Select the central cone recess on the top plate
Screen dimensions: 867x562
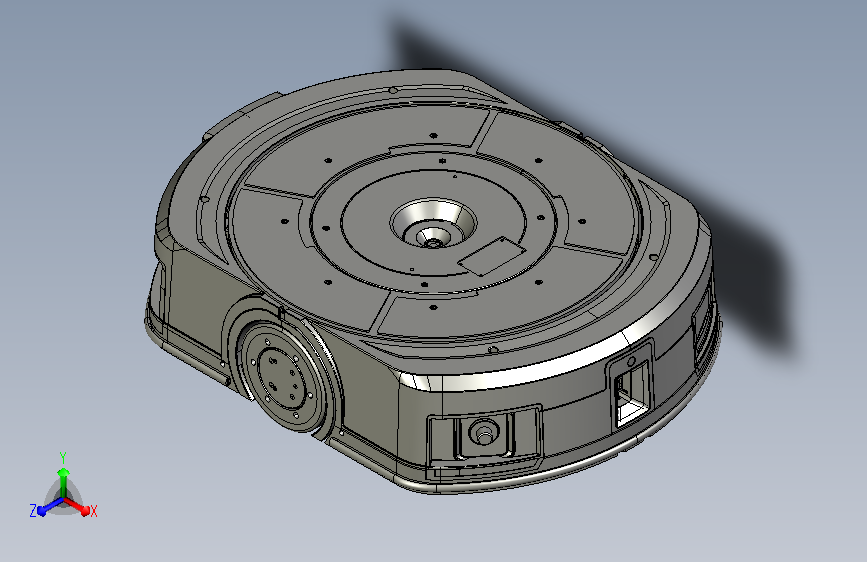coord(434,223)
